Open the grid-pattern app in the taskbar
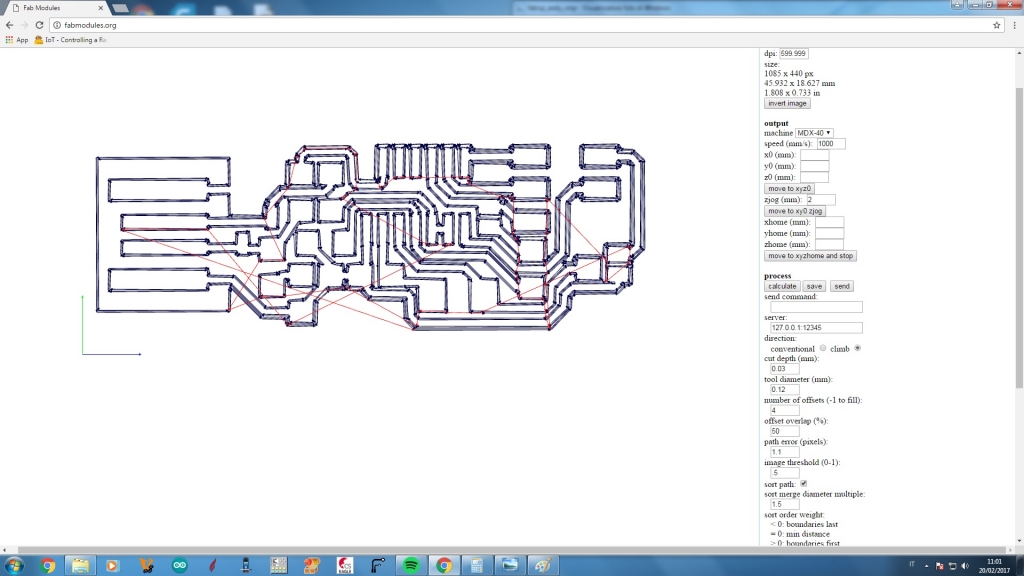1024x576 pixels. tap(278, 565)
